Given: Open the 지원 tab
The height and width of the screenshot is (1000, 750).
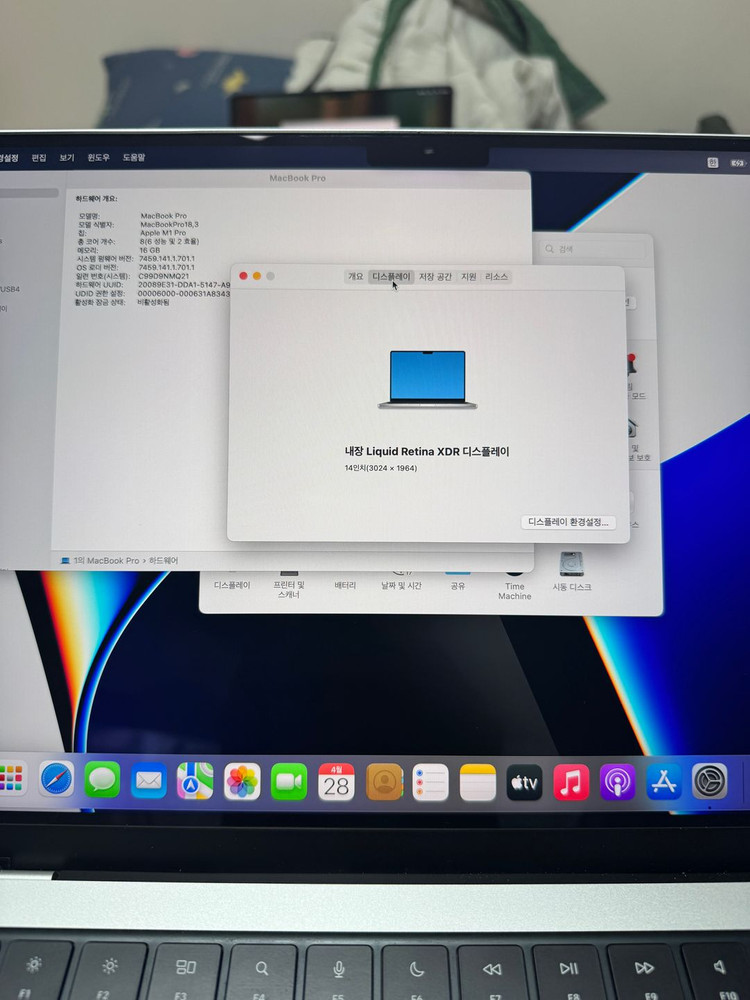Looking at the screenshot, I should [469, 277].
